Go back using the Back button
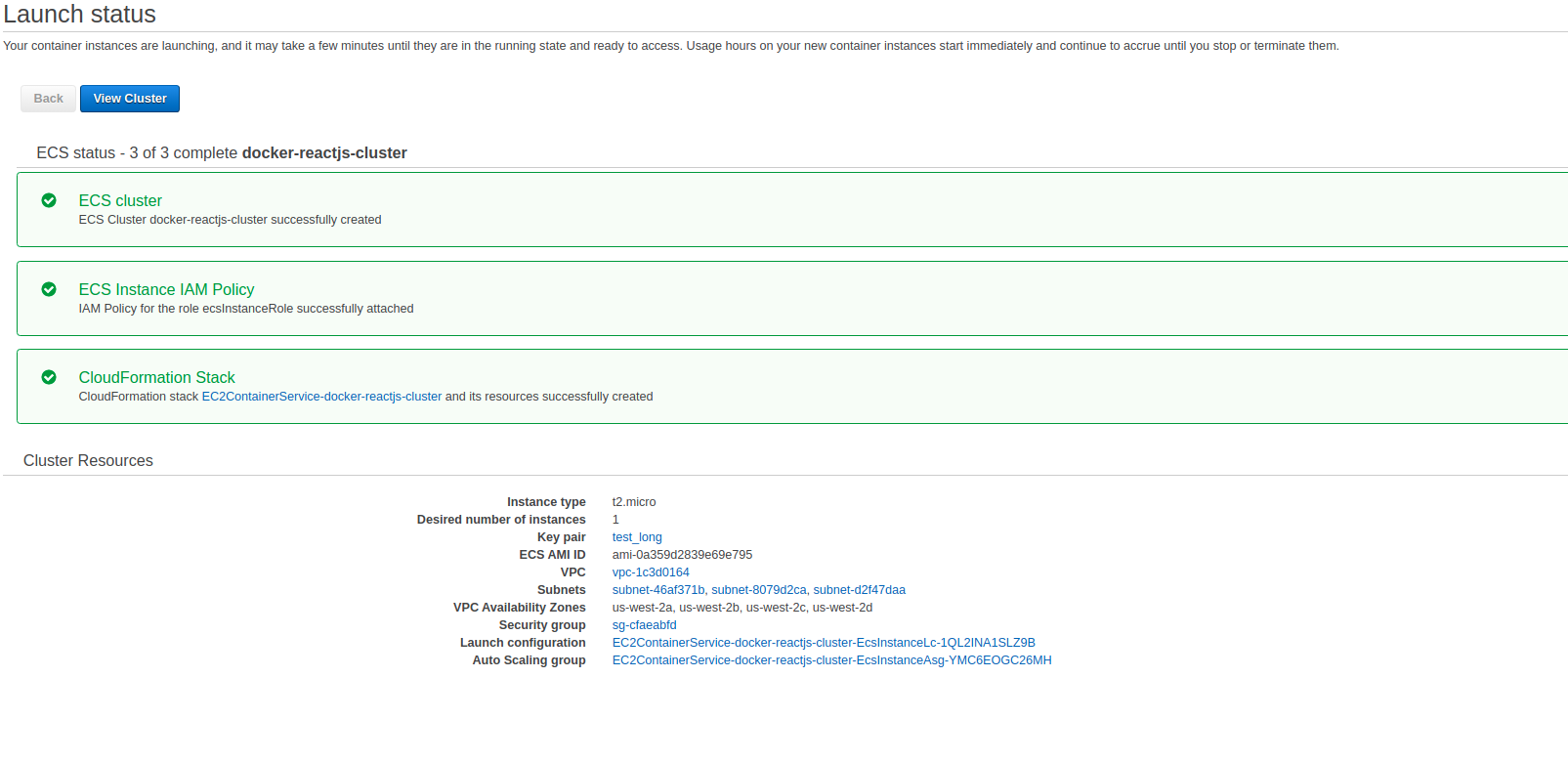The image size is (1568, 762). pos(48,99)
